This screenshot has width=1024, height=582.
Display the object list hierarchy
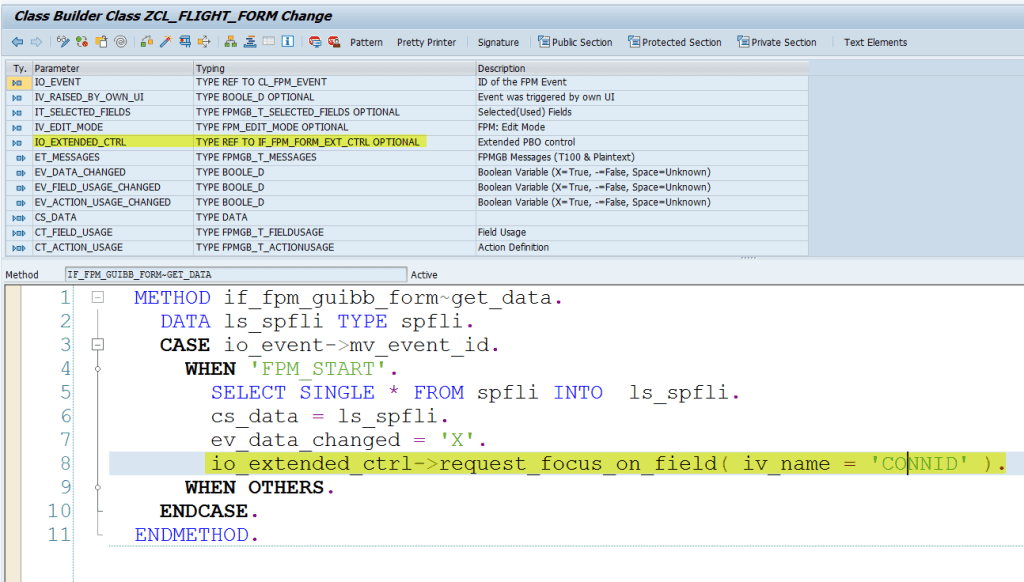(230, 41)
